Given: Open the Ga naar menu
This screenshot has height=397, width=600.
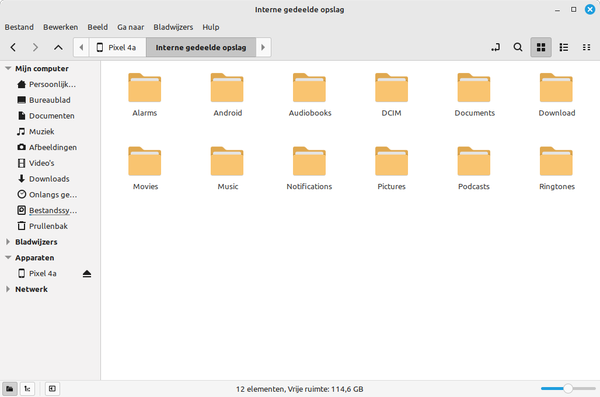Looking at the screenshot, I should coord(130,27).
